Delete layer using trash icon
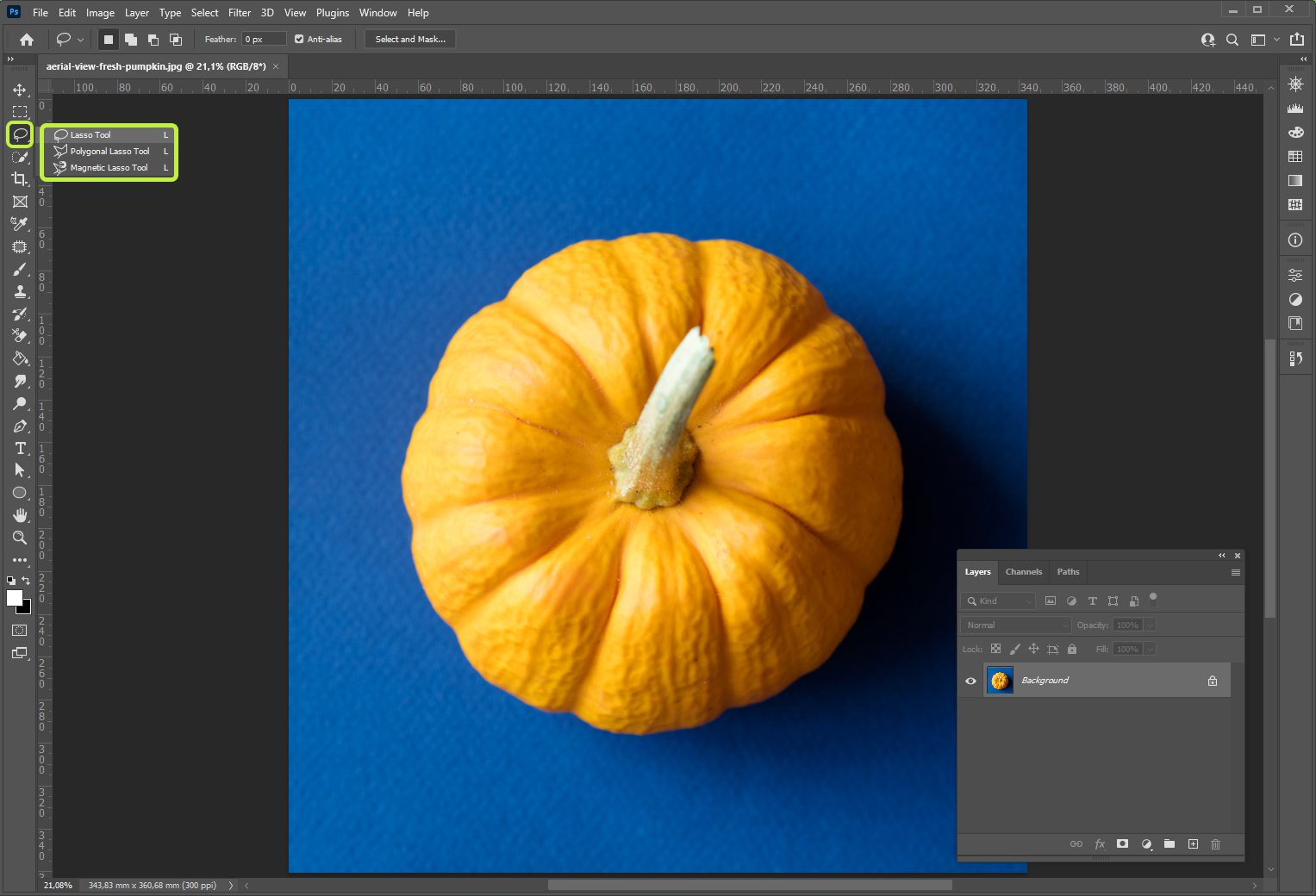 [x=1215, y=844]
